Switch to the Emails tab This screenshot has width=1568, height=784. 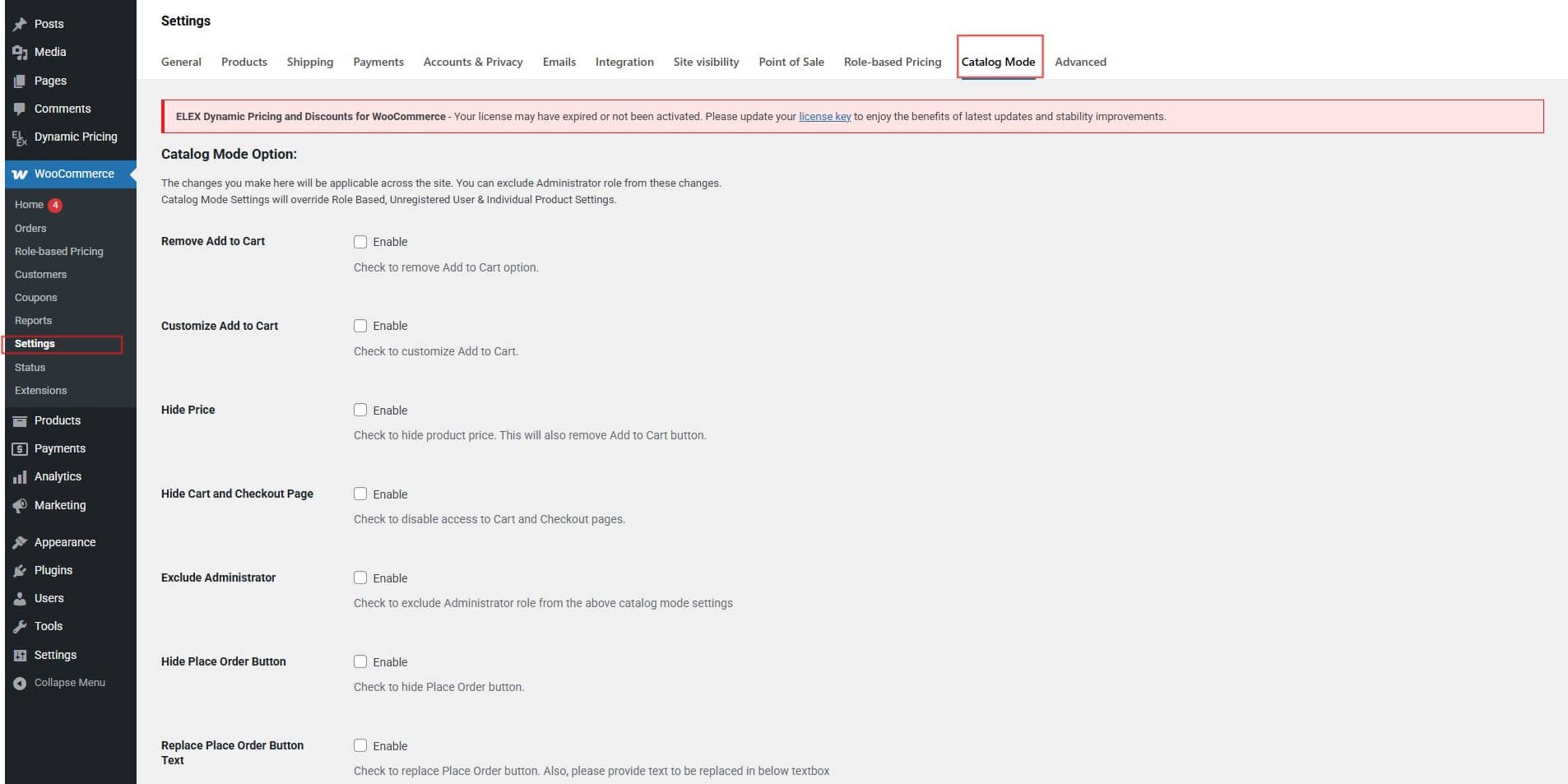(x=559, y=62)
